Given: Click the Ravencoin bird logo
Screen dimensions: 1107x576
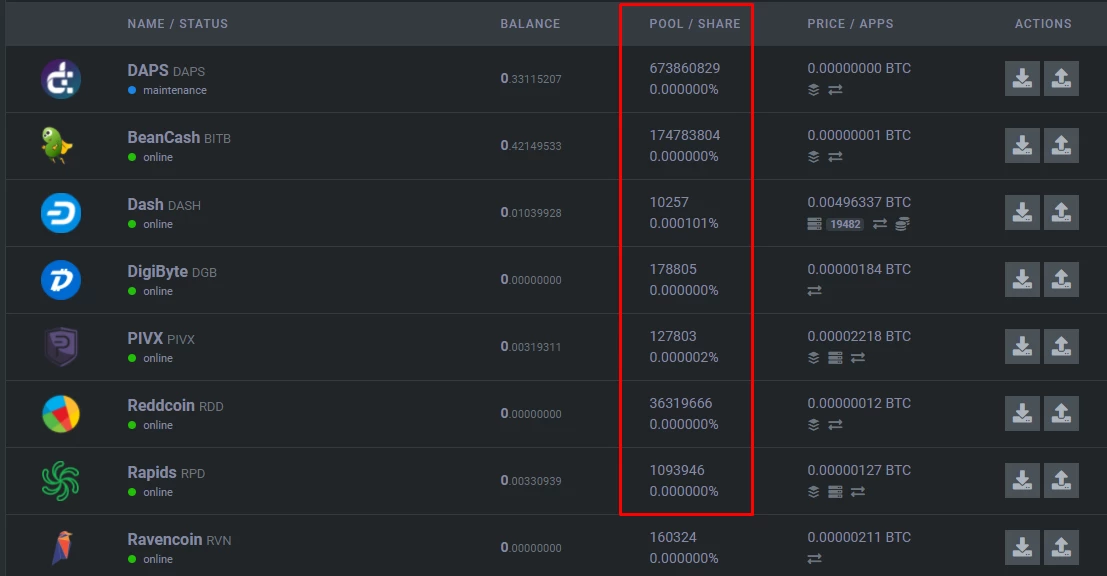Looking at the screenshot, I should (62, 548).
